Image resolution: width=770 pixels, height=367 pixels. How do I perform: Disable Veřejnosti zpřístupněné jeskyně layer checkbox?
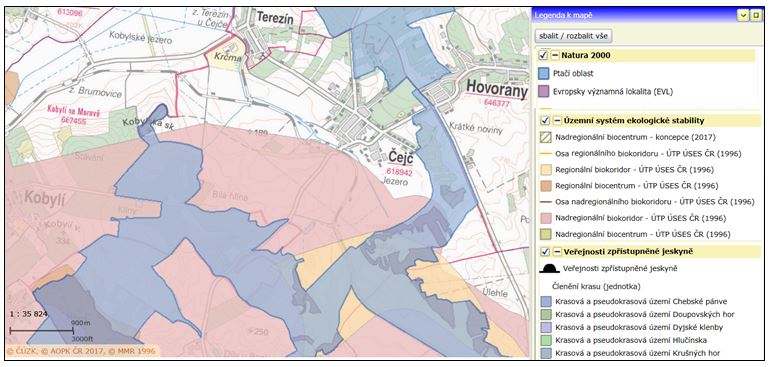coord(545,252)
